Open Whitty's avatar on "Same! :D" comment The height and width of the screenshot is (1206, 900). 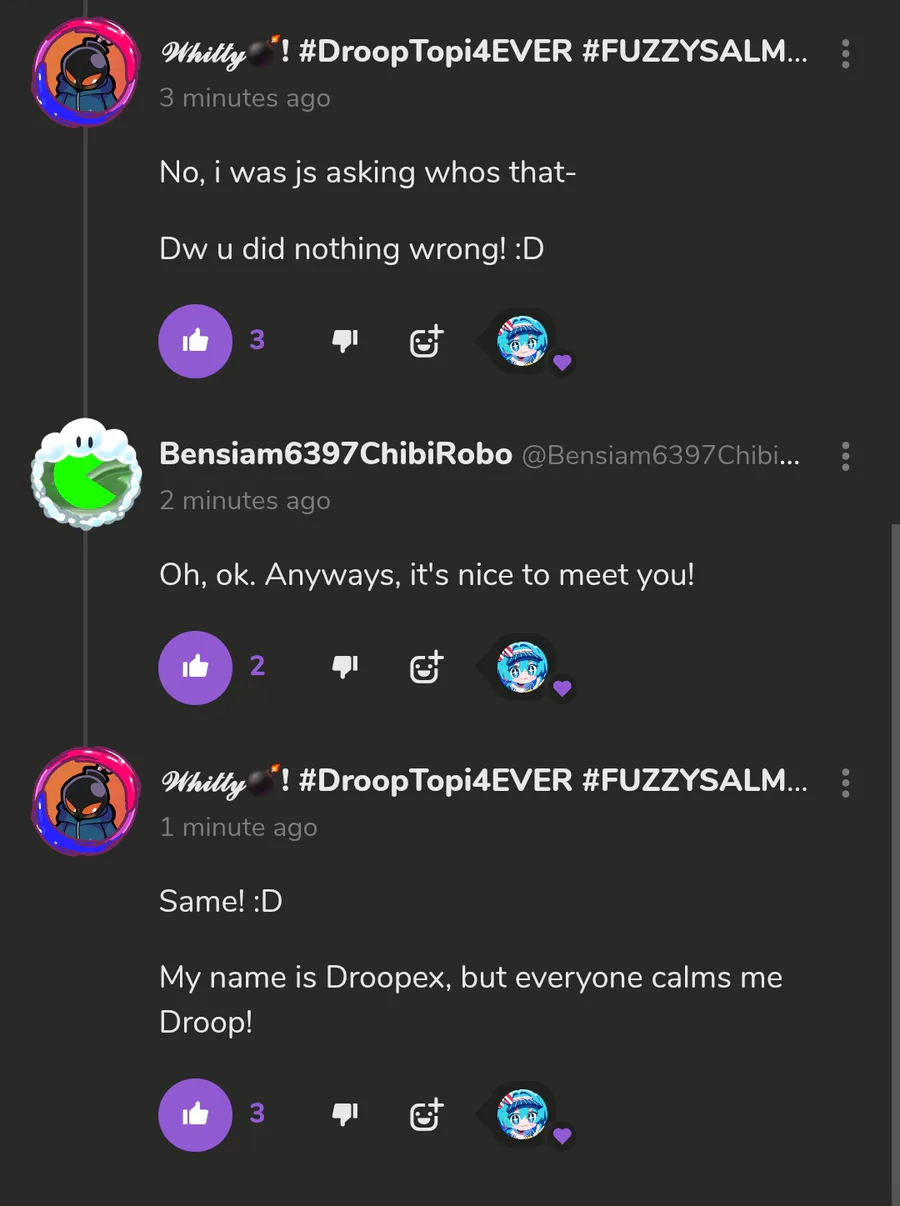click(x=86, y=799)
